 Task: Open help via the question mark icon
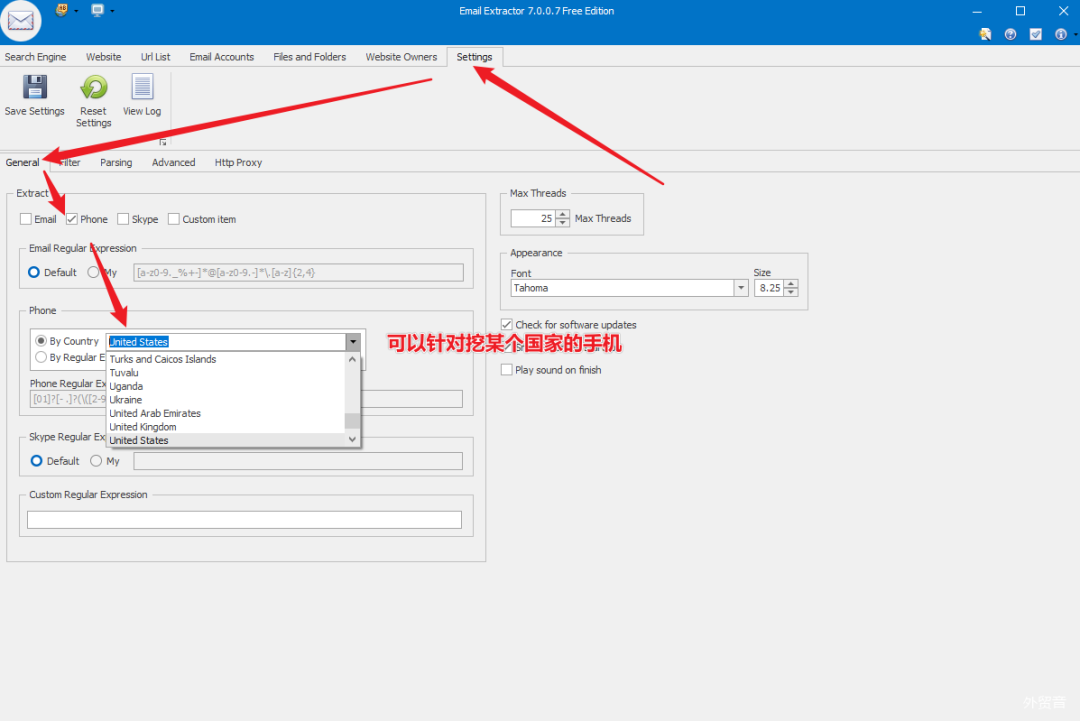(x=1010, y=34)
